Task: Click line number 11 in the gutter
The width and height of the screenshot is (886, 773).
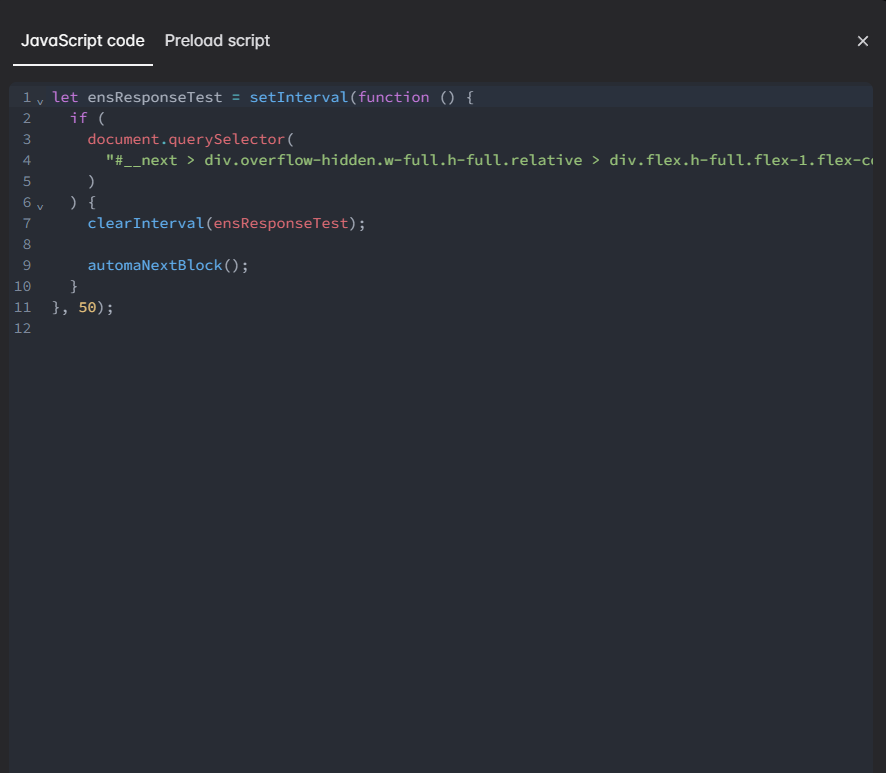Action: pyautogui.click(x=23, y=307)
